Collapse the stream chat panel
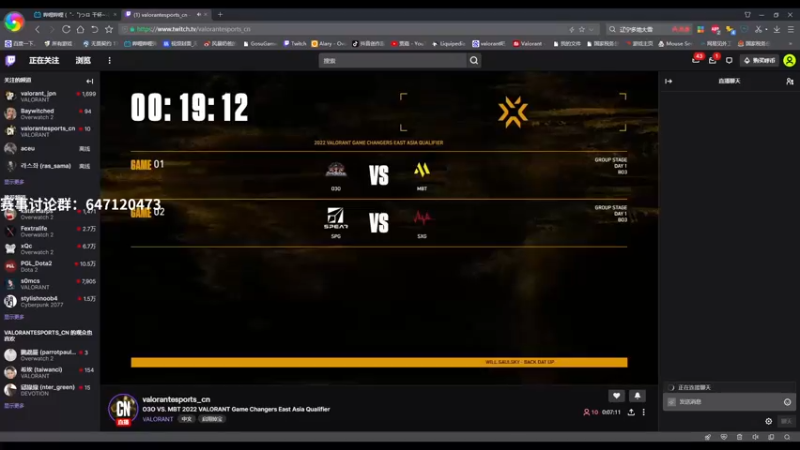This screenshot has height=450, width=800. coord(668,81)
